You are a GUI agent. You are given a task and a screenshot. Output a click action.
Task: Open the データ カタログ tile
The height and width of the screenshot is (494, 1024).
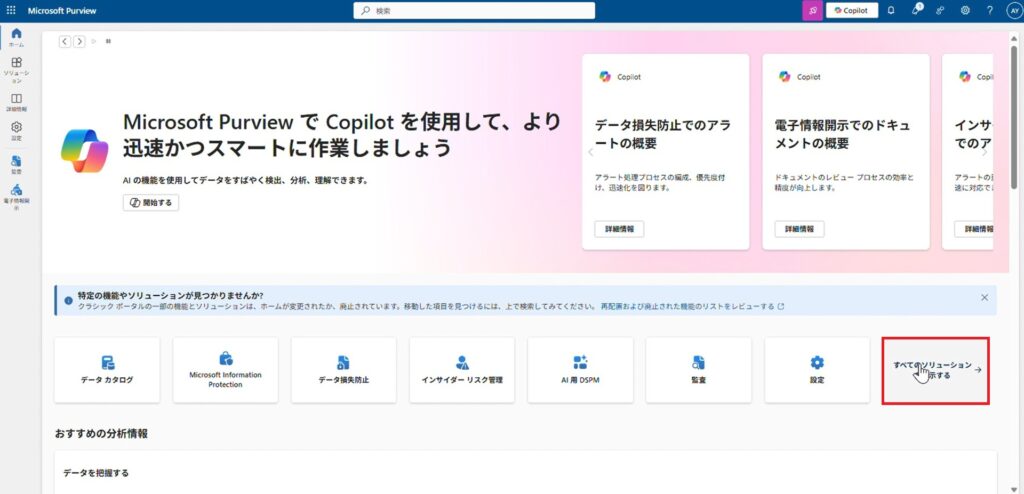pyautogui.click(x=107, y=370)
